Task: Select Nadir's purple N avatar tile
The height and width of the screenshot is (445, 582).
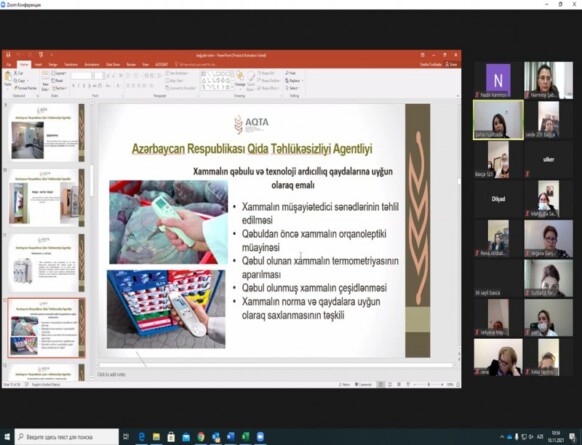Action: [x=498, y=80]
